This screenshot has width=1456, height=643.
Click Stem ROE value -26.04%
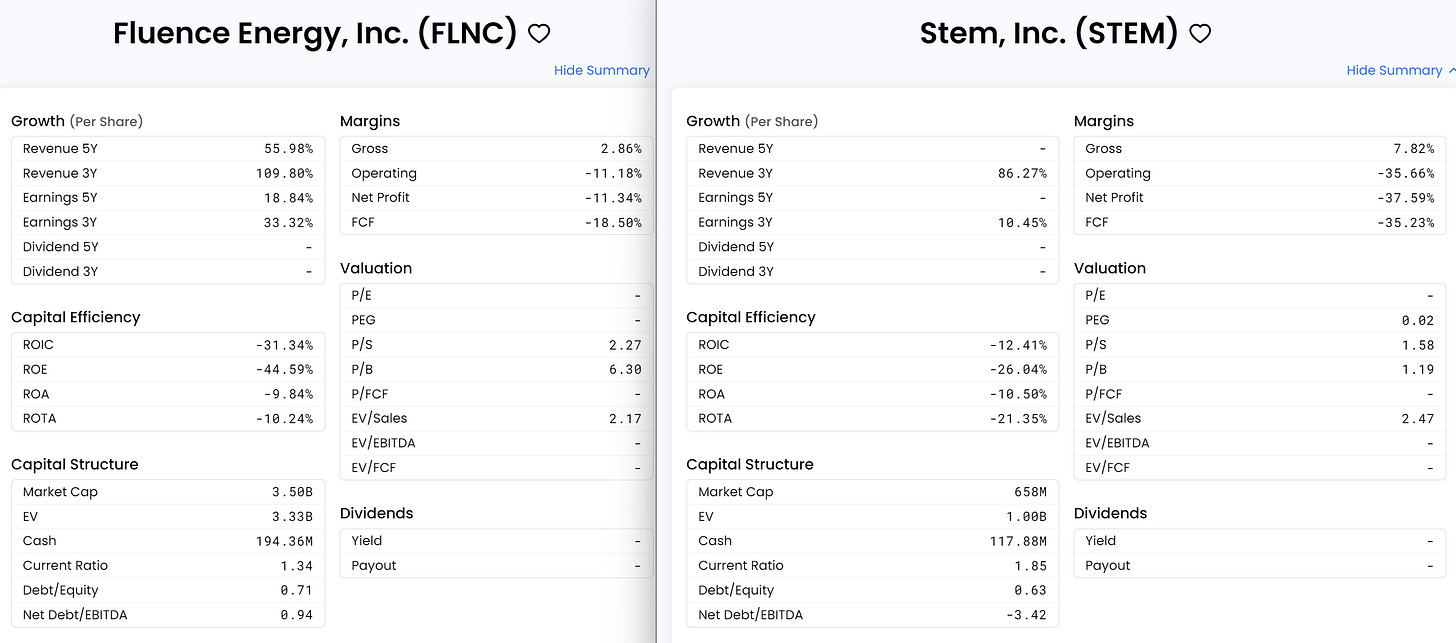[1017, 369]
